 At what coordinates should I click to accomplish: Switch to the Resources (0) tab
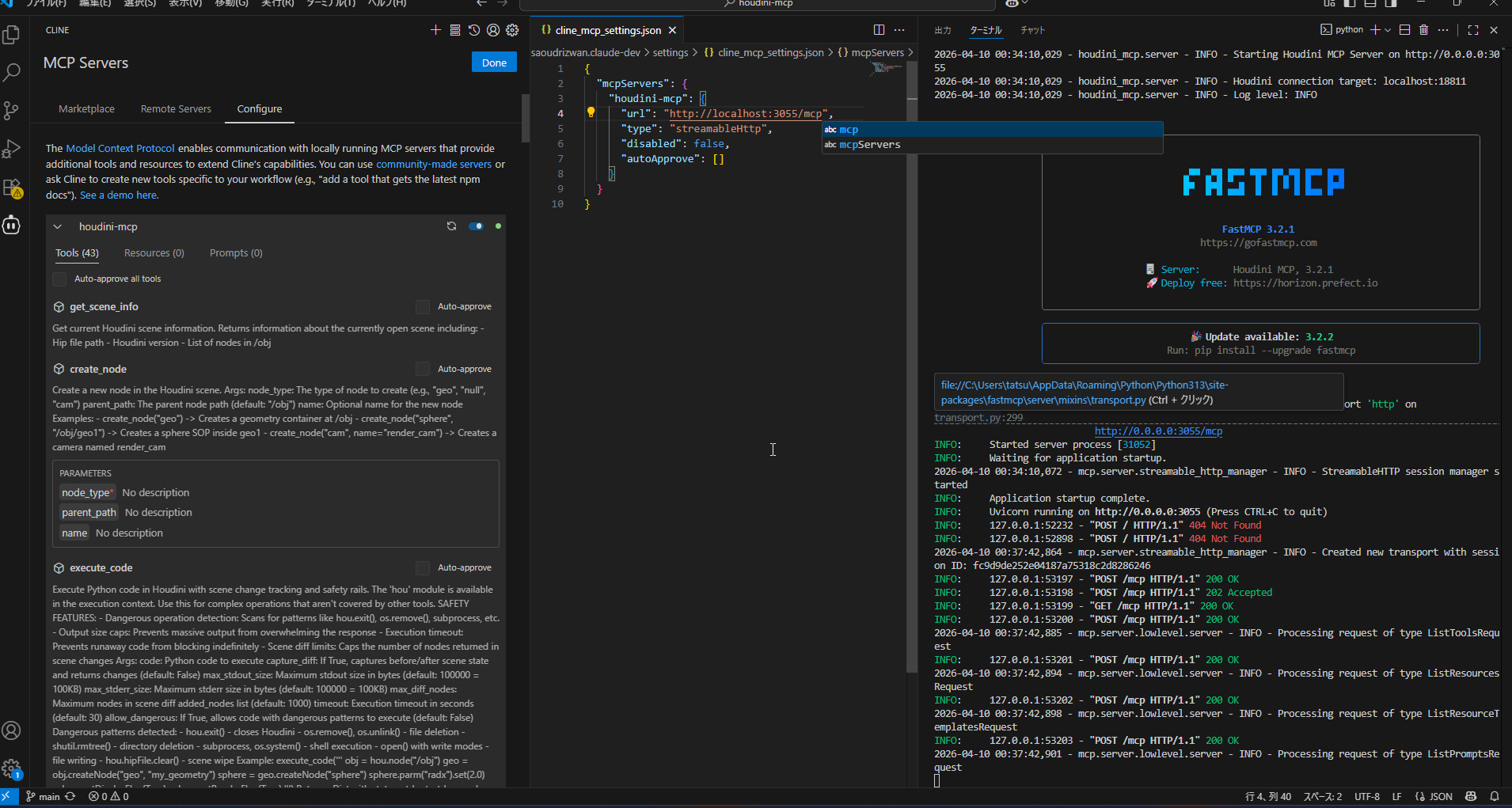click(154, 253)
